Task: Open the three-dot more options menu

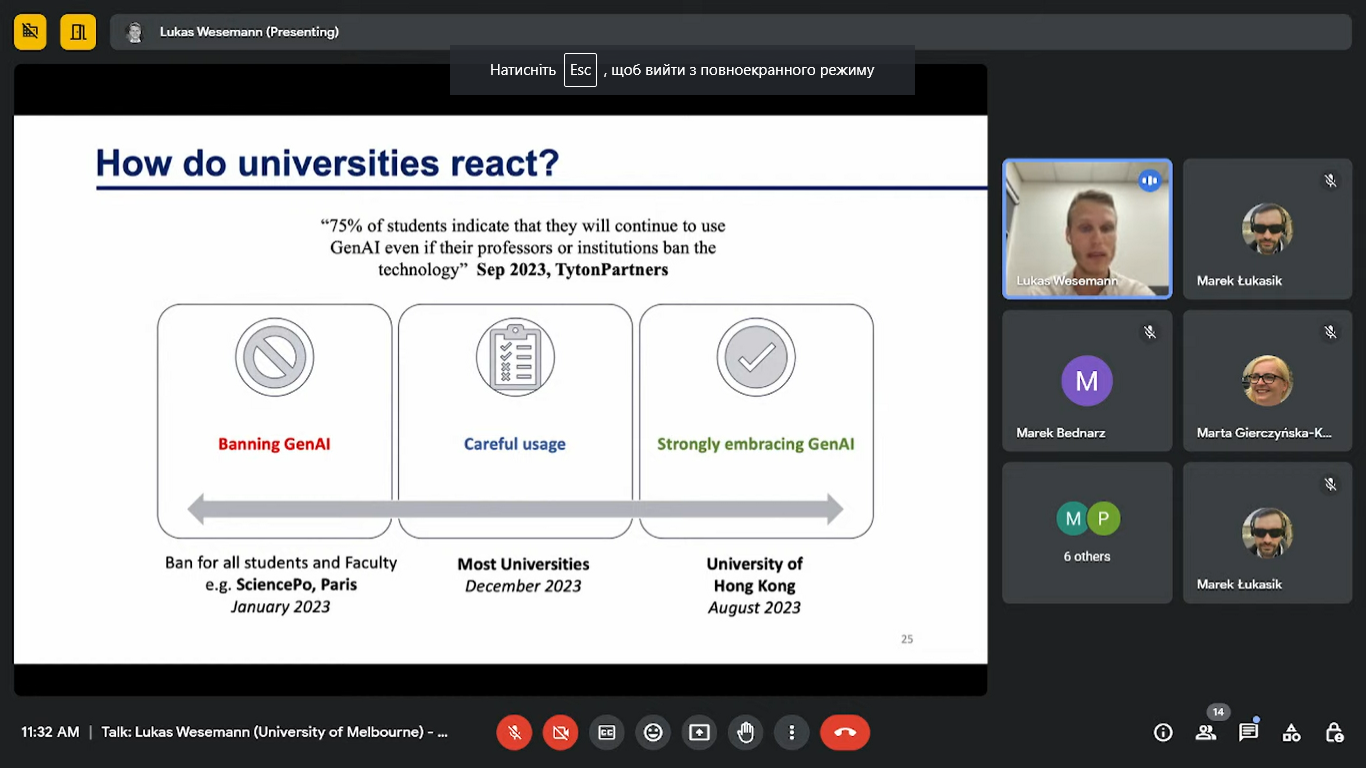Action: (791, 733)
